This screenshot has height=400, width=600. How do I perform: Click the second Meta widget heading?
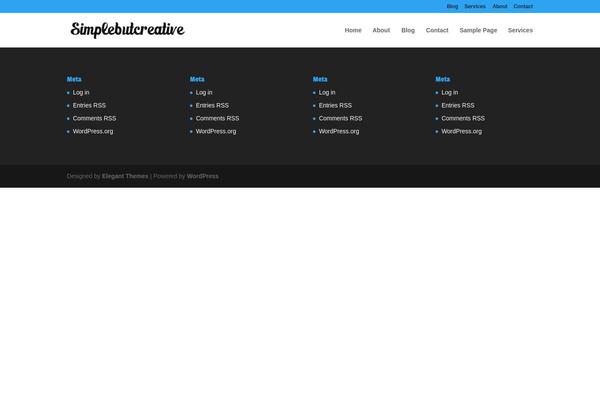click(x=197, y=79)
